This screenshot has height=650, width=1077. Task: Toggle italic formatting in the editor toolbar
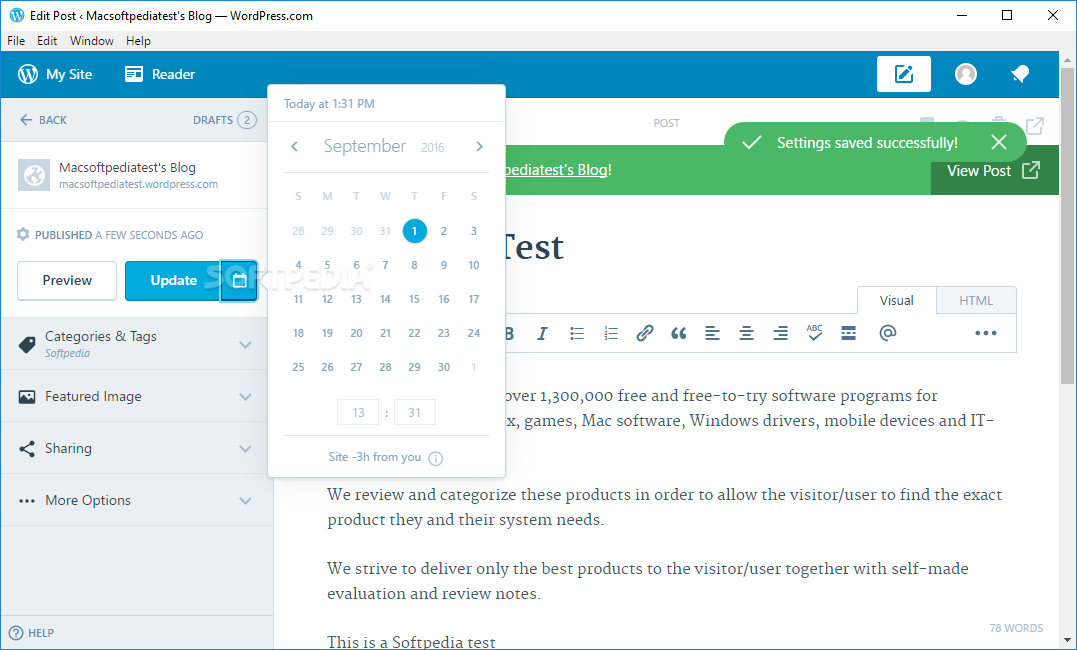coord(542,333)
